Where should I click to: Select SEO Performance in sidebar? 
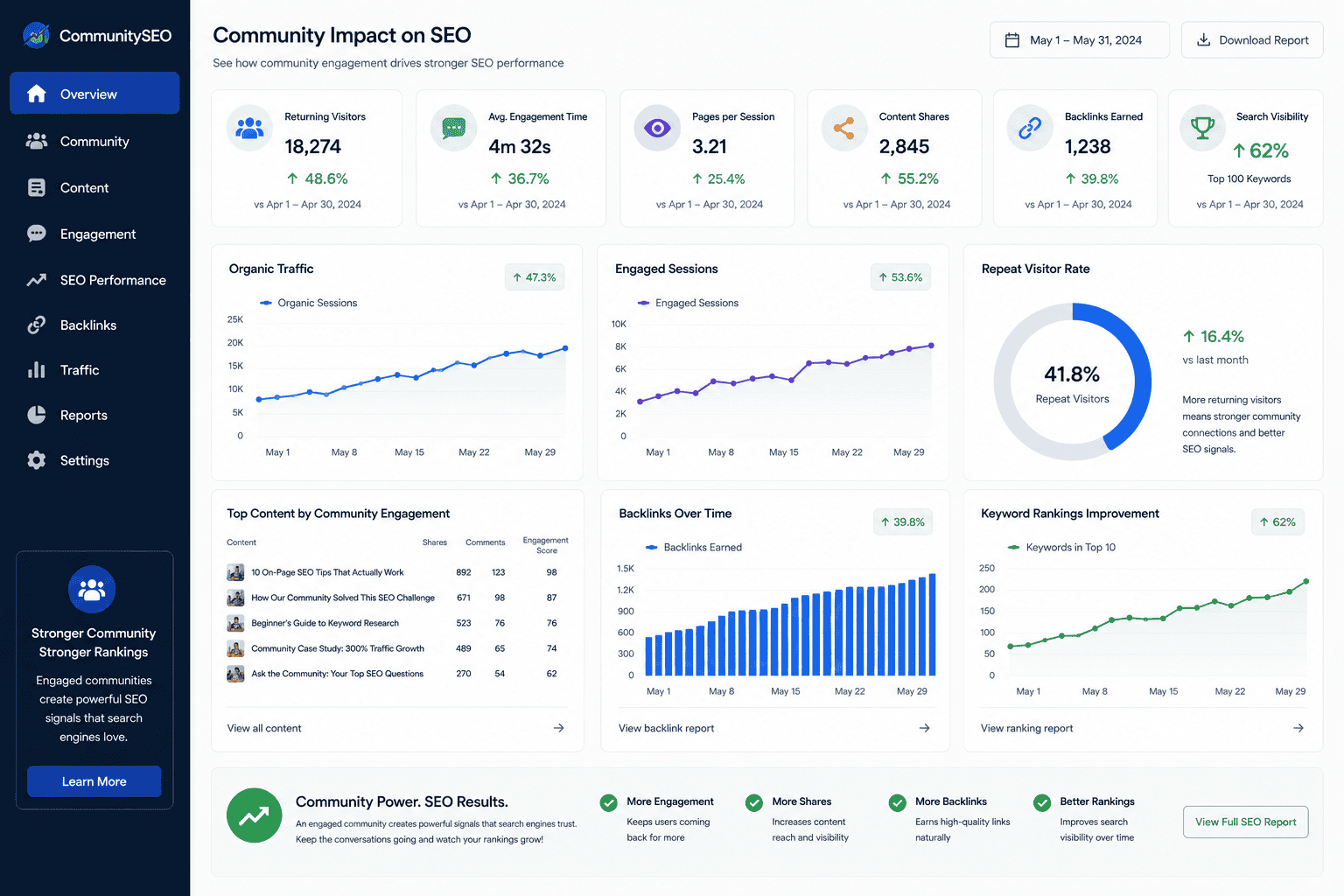pos(94,280)
